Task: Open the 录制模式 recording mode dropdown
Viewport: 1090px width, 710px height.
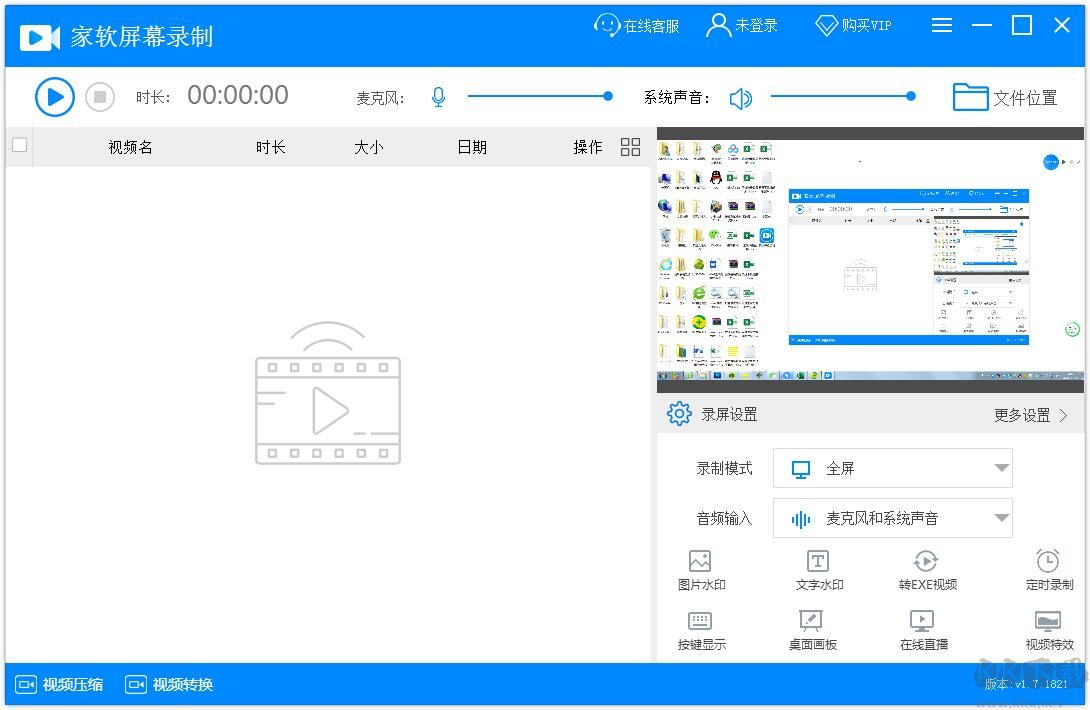Action: [x=893, y=468]
